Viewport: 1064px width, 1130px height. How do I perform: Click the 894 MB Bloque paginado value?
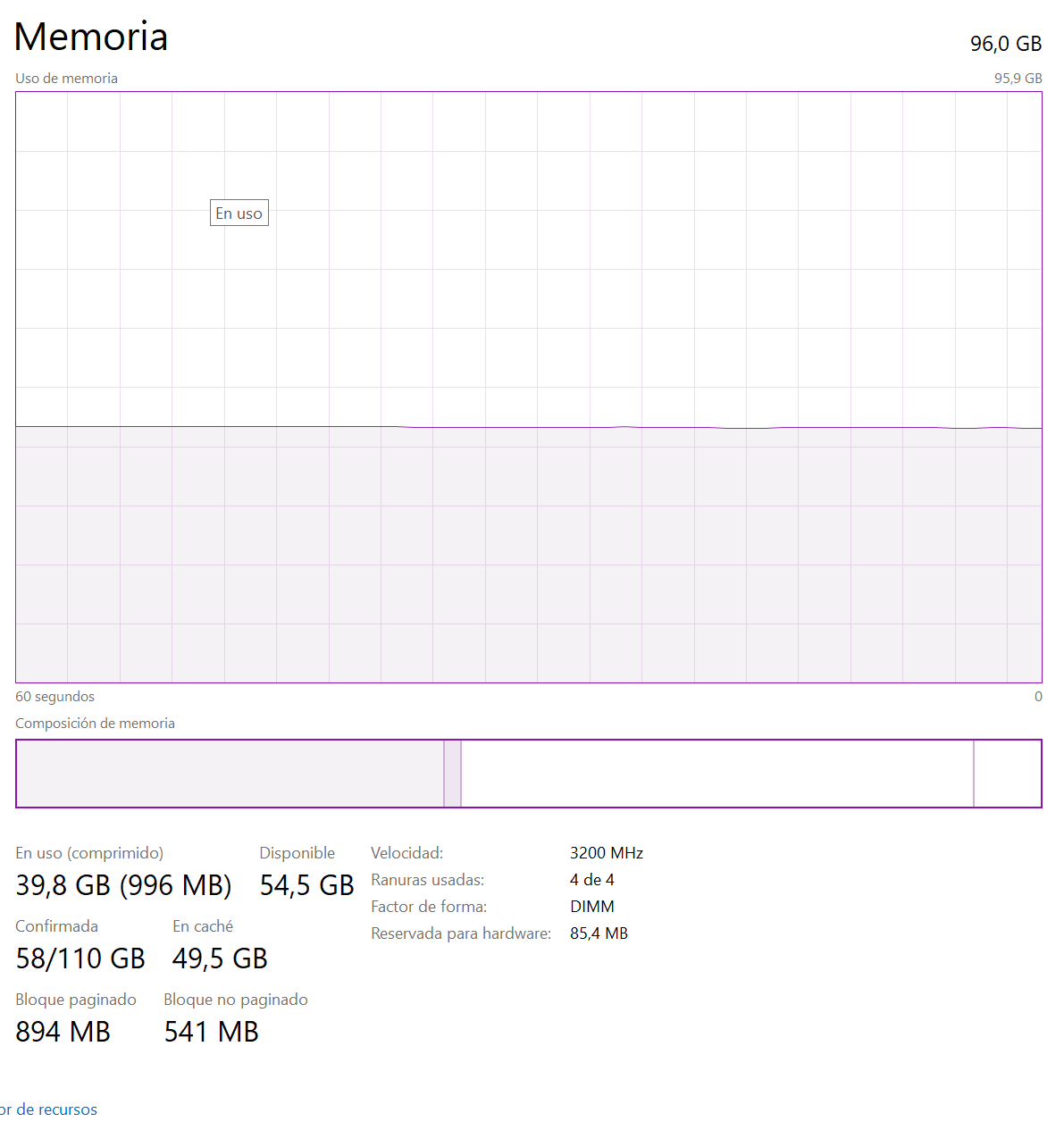[63, 1032]
